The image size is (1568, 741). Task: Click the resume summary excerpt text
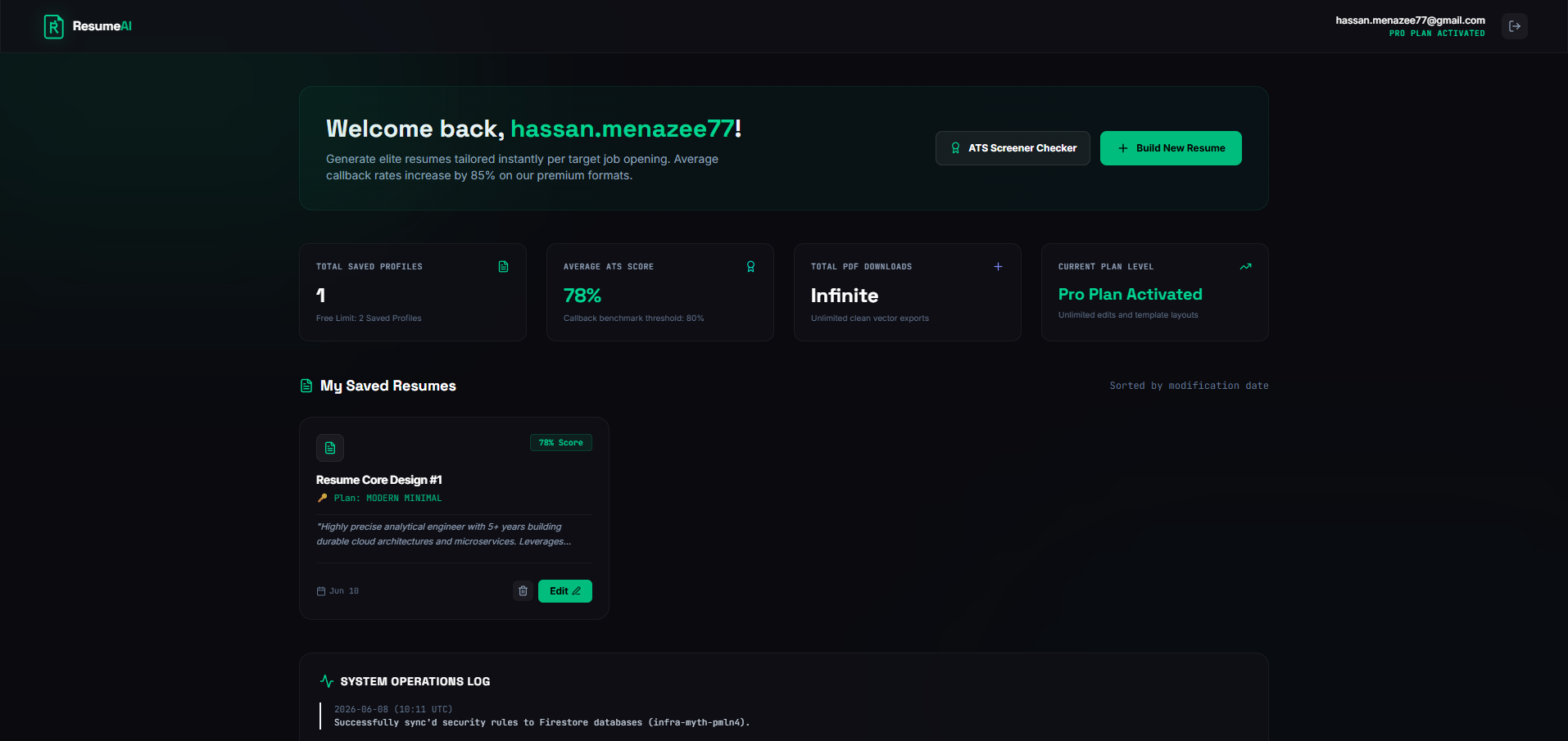point(444,534)
